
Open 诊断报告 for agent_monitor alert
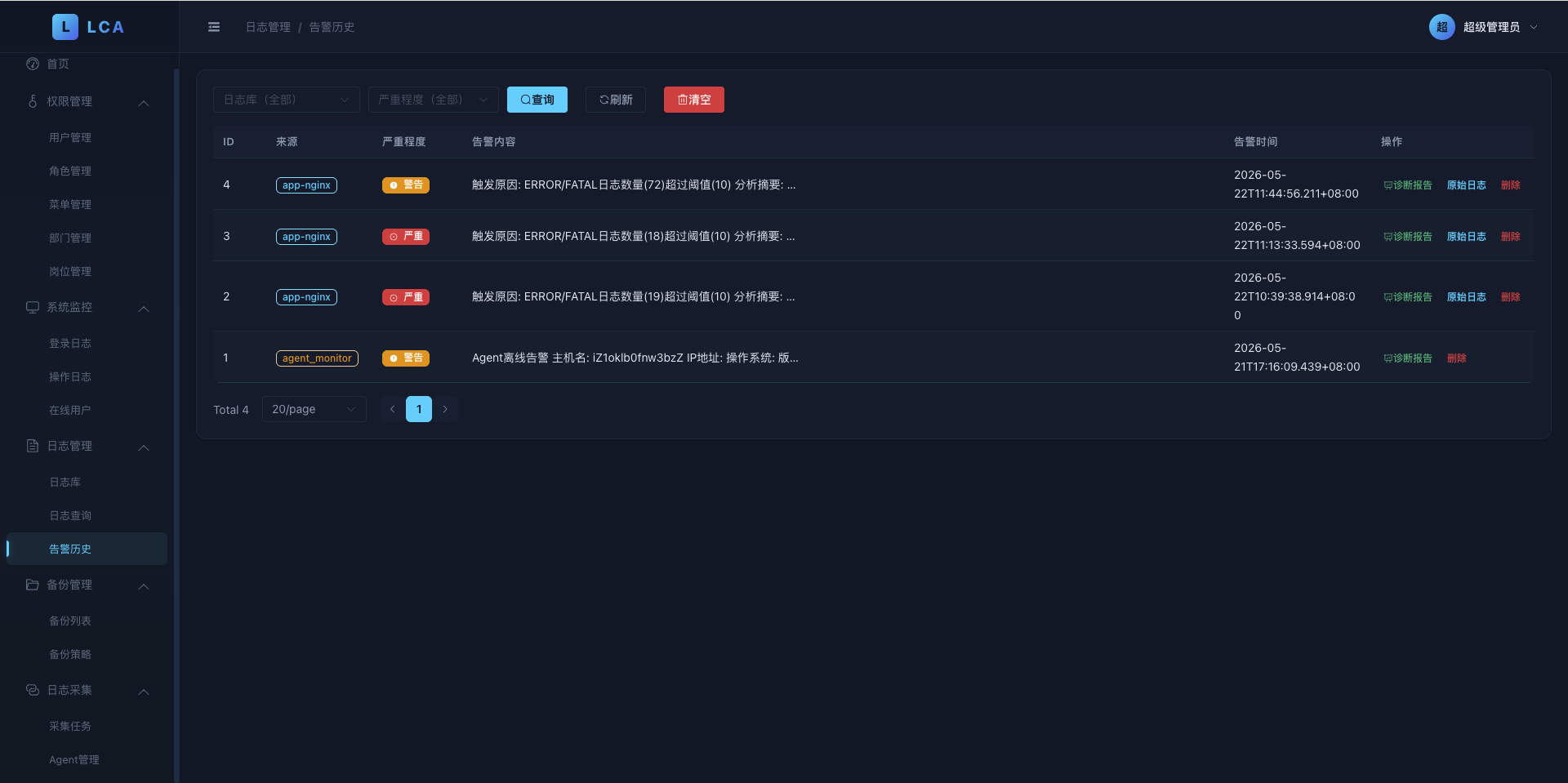coord(1408,358)
